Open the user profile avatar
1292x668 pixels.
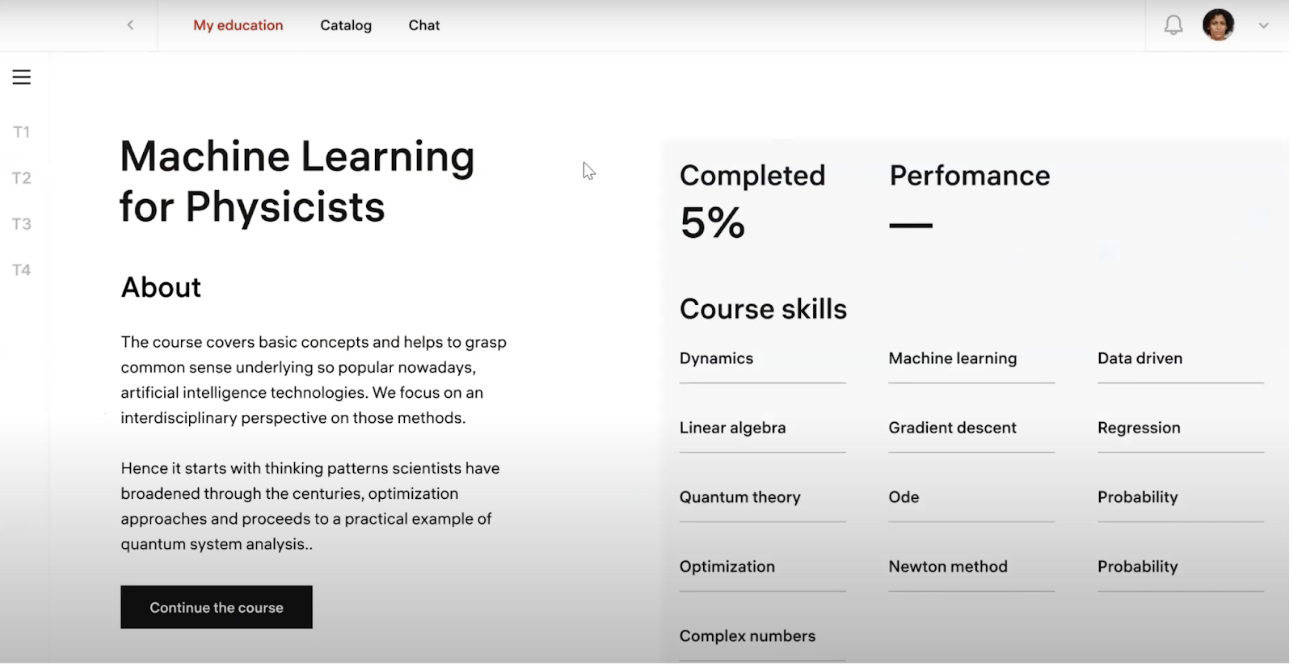coord(1218,25)
